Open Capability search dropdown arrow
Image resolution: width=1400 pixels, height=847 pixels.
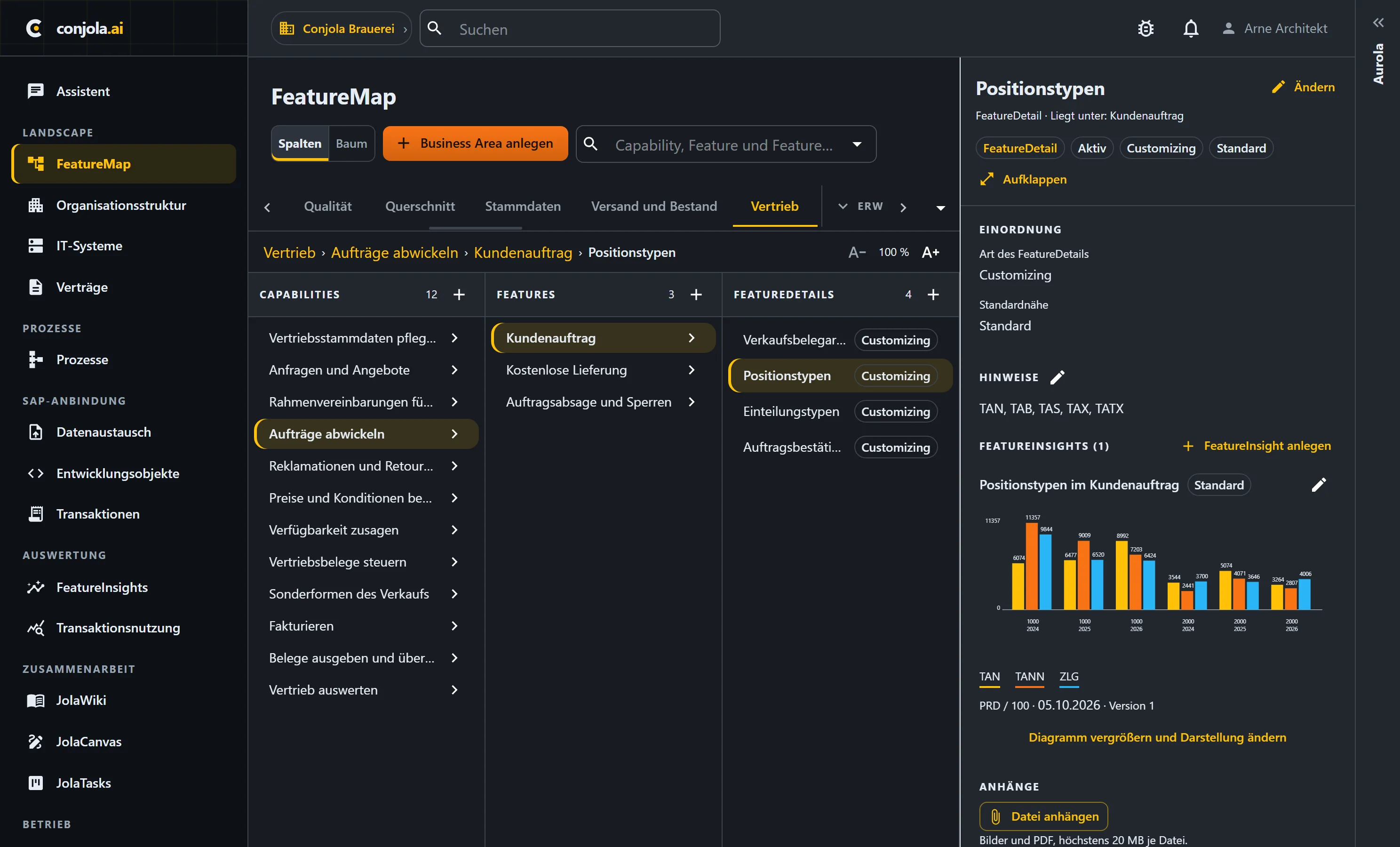(x=857, y=144)
